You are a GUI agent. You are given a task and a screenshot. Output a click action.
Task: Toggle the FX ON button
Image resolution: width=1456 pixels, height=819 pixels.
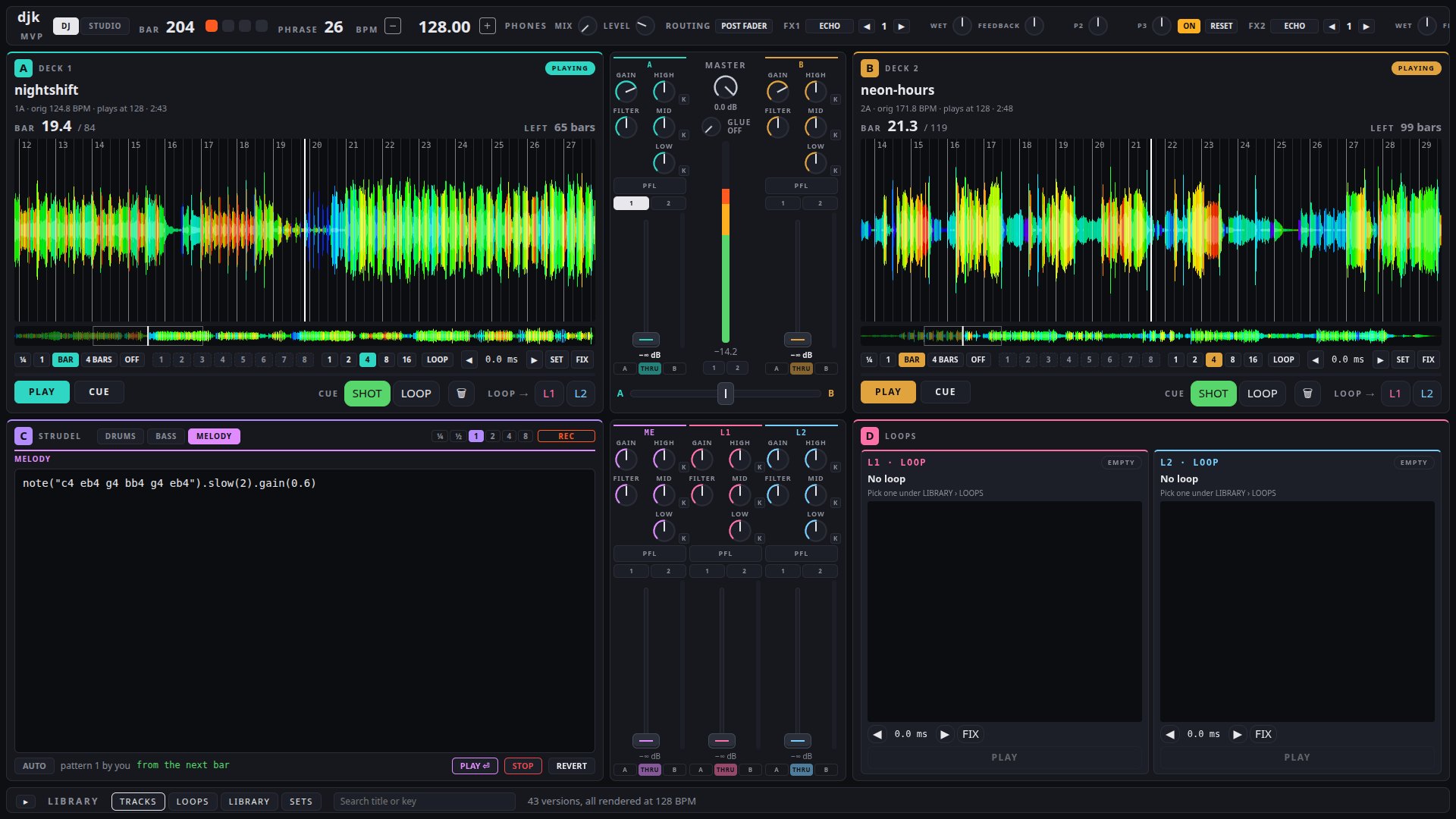click(x=1188, y=26)
